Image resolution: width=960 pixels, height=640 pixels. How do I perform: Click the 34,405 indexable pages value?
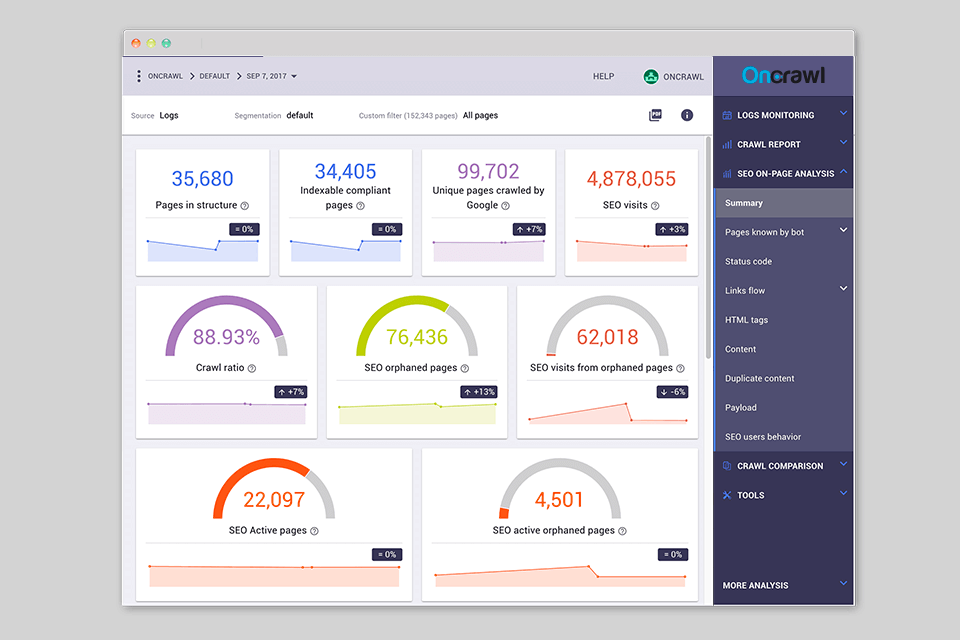tap(345, 171)
